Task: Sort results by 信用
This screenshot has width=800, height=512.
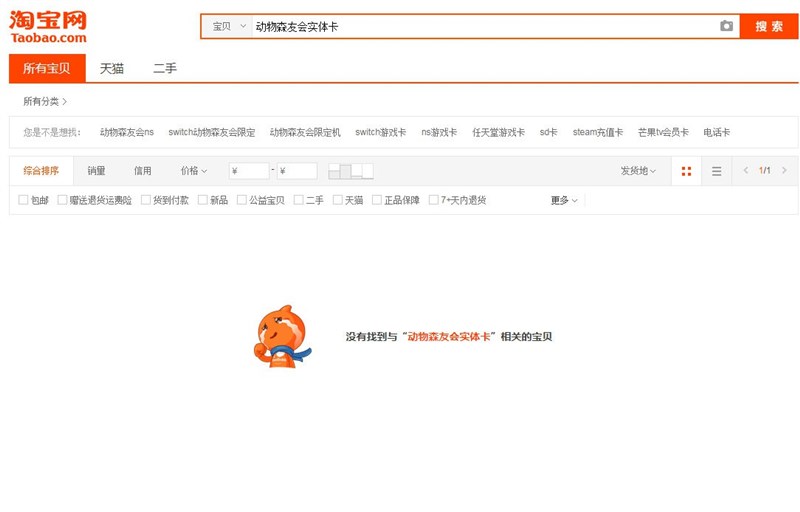Action: click(x=142, y=171)
